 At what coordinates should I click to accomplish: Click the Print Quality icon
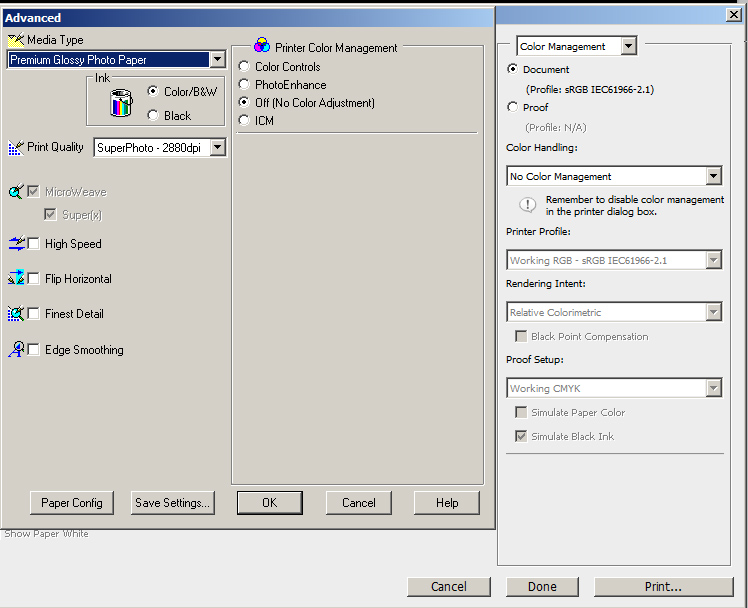click(x=15, y=148)
